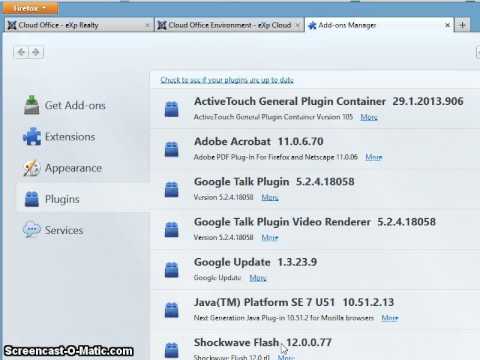Go back with the left arrow button
The height and width of the screenshot is (360, 480).
coord(22,52)
